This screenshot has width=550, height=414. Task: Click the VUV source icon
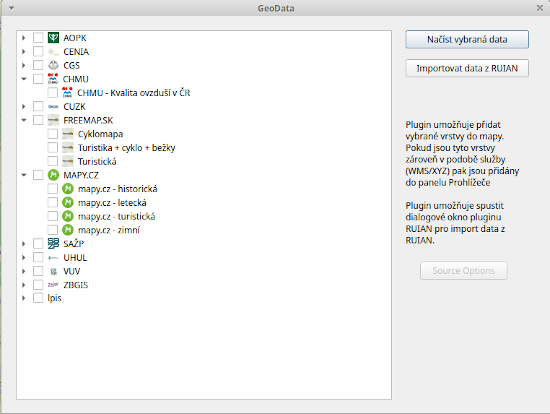53,271
